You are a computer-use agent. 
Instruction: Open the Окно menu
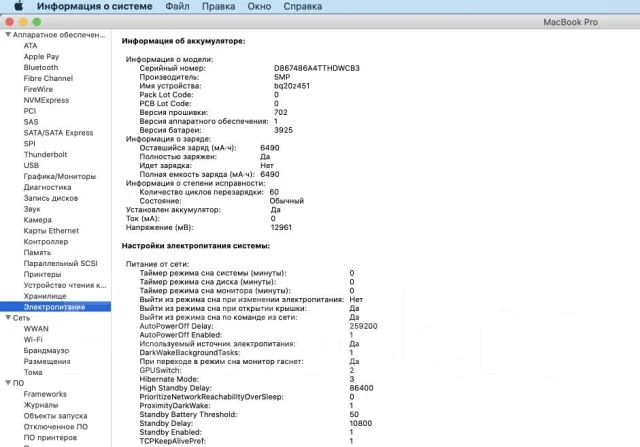[259, 7]
